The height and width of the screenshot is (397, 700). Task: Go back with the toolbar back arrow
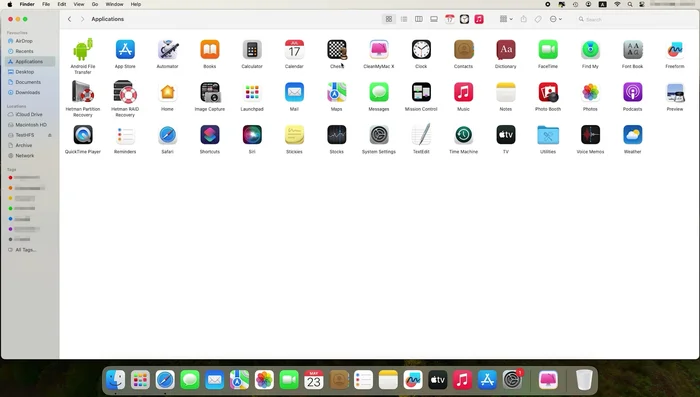point(70,19)
